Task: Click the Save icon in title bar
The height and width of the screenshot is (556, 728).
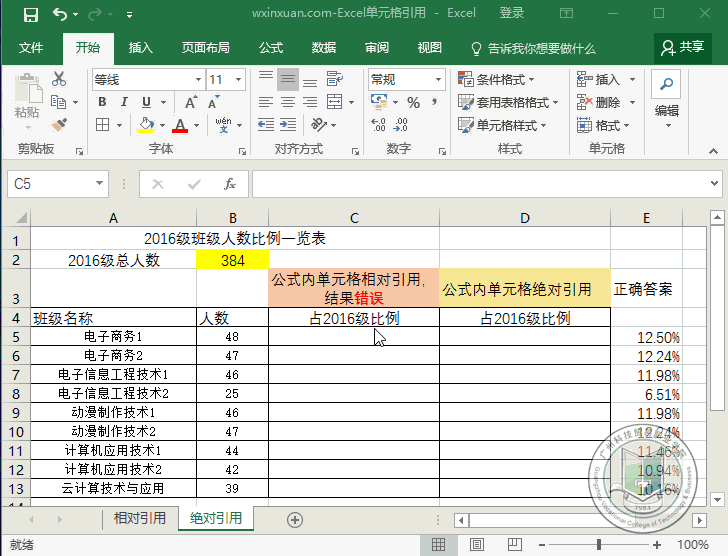Action: pos(30,14)
